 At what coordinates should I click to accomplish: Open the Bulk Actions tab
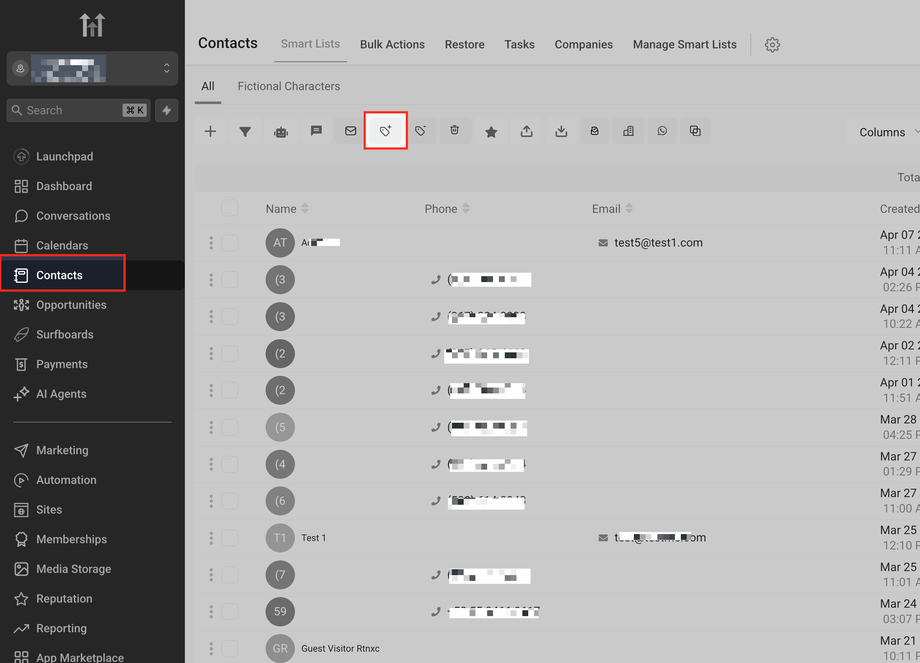[x=392, y=45]
